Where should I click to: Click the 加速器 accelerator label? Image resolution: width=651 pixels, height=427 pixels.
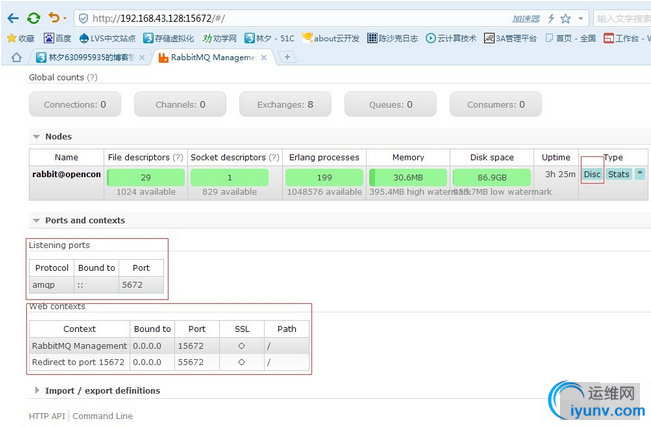click(526, 19)
